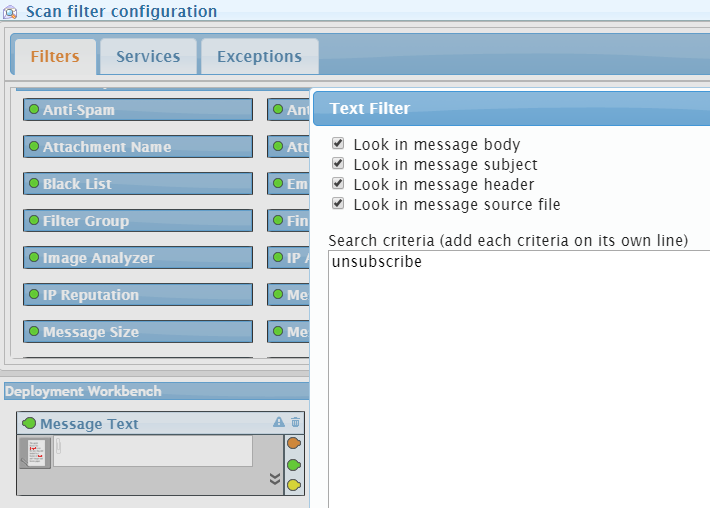The height and width of the screenshot is (508, 710).
Task: Disable Look in message header
Action: pyautogui.click(x=338, y=184)
